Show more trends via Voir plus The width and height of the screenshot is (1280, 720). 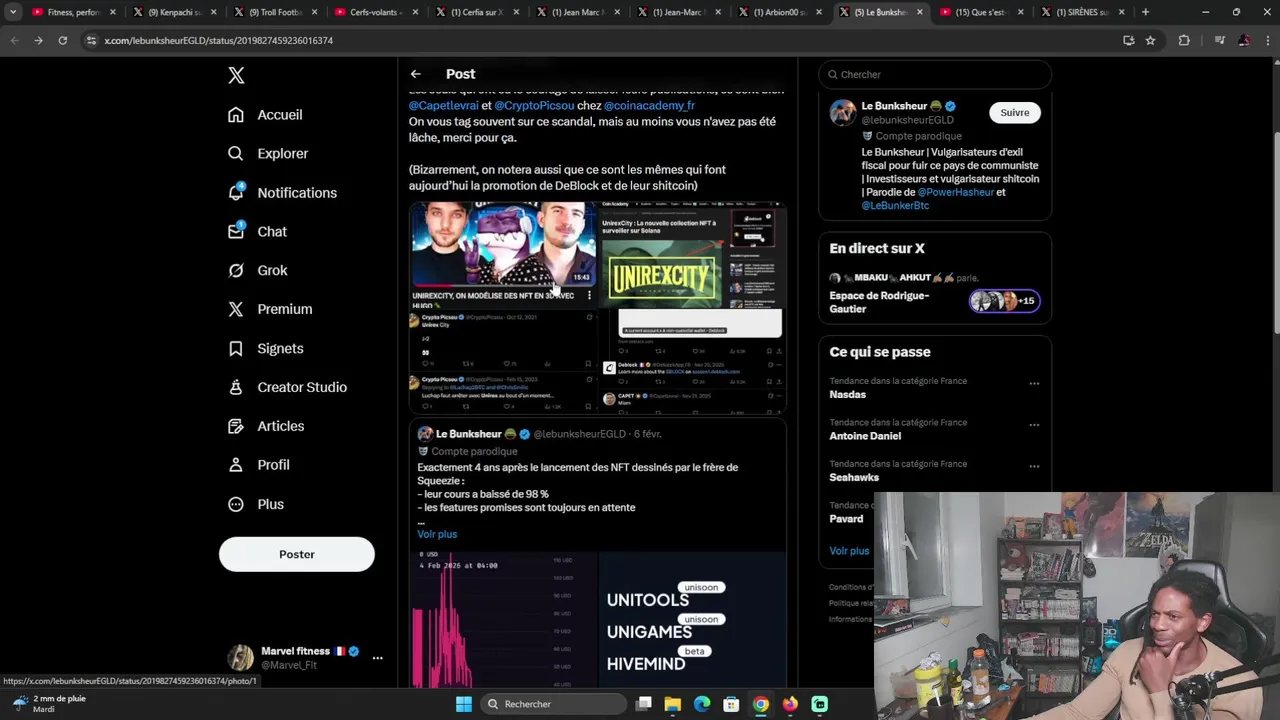pos(849,551)
